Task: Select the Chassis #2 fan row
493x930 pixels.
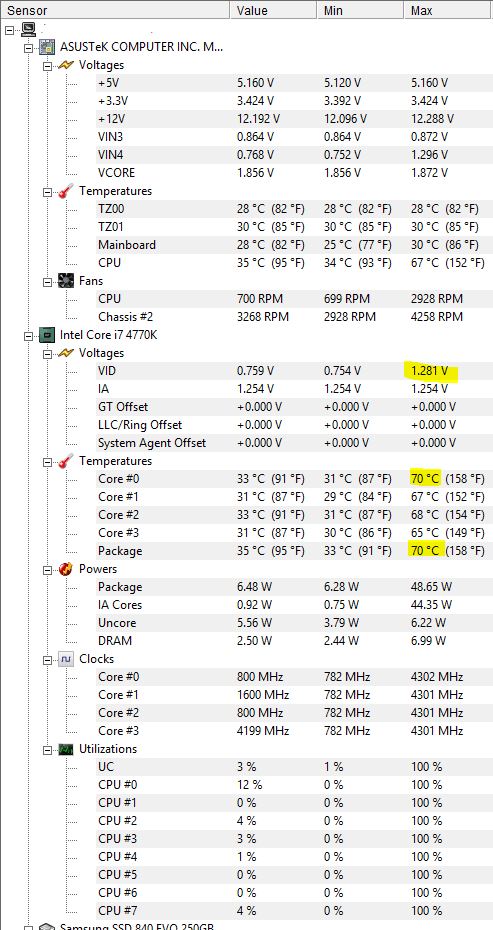Action: (279, 317)
